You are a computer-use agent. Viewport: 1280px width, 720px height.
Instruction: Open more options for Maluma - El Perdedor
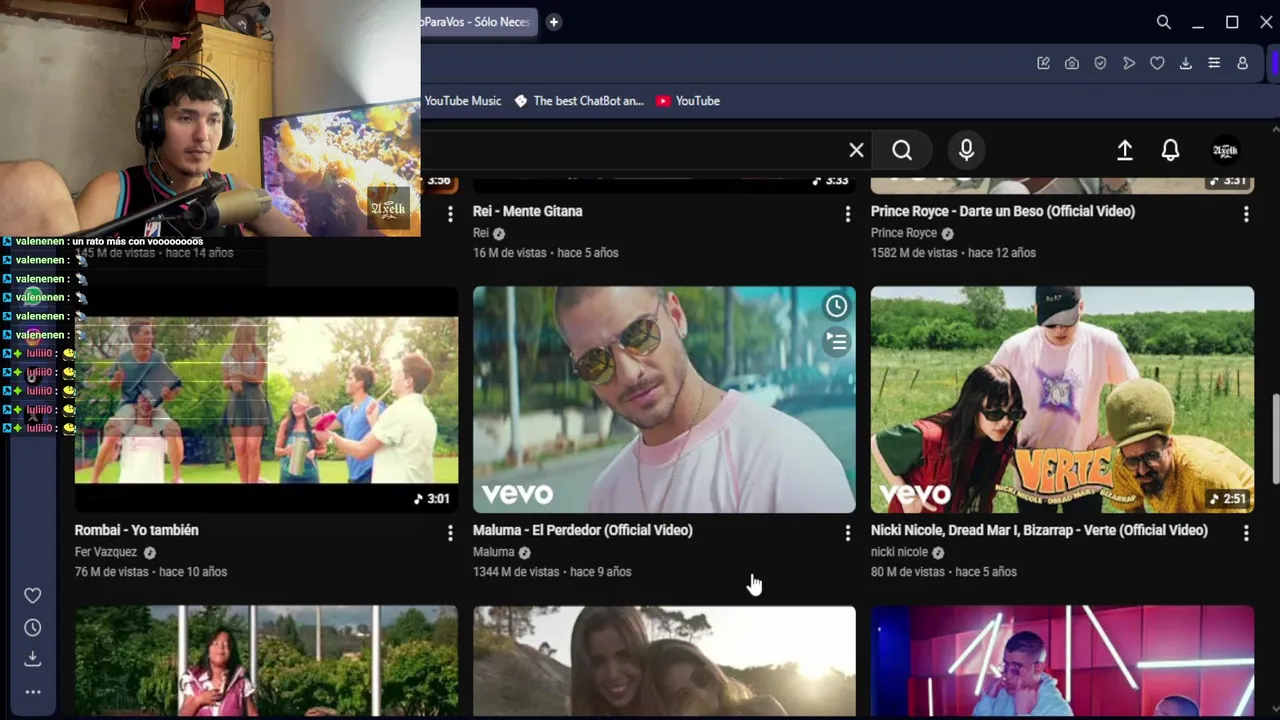click(848, 533)
